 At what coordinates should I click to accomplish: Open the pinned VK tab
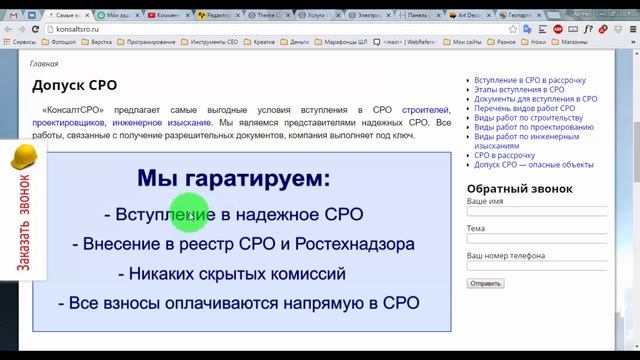click(31, 16)
